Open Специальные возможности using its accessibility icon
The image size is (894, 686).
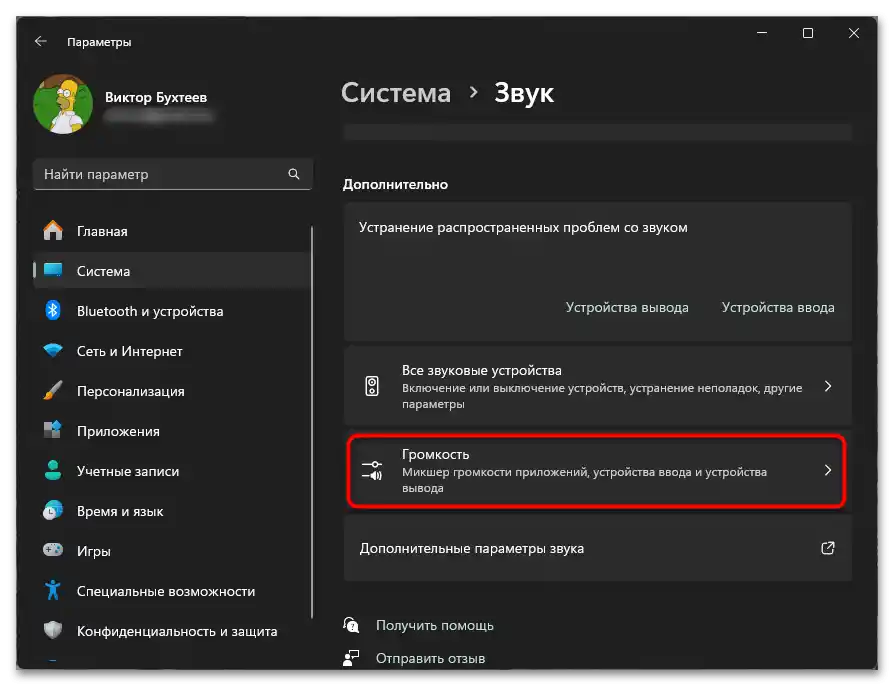coord(54,591)
